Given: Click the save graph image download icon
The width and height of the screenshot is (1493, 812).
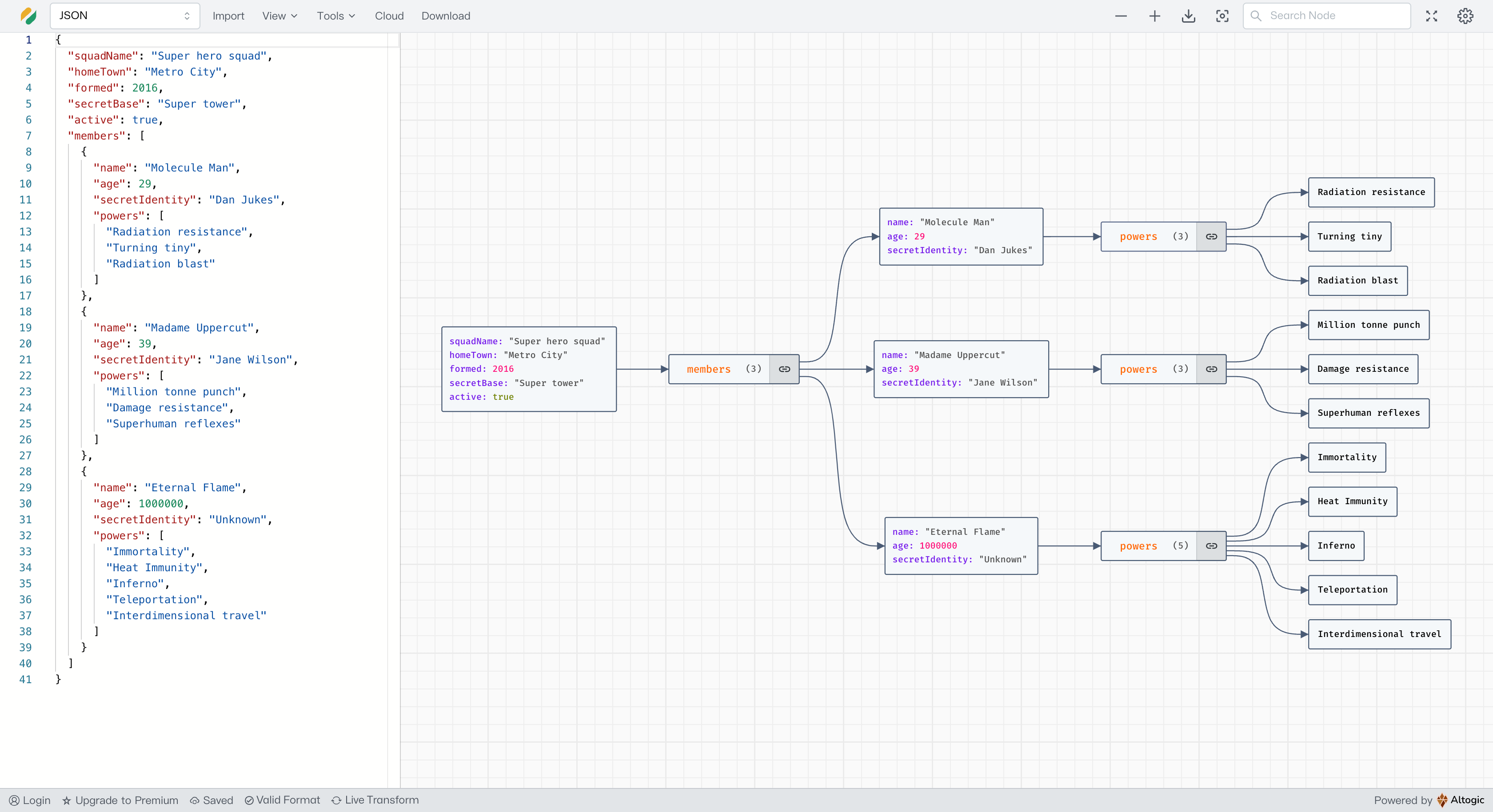Looking at the screenshot, I should coord(1188,16).
